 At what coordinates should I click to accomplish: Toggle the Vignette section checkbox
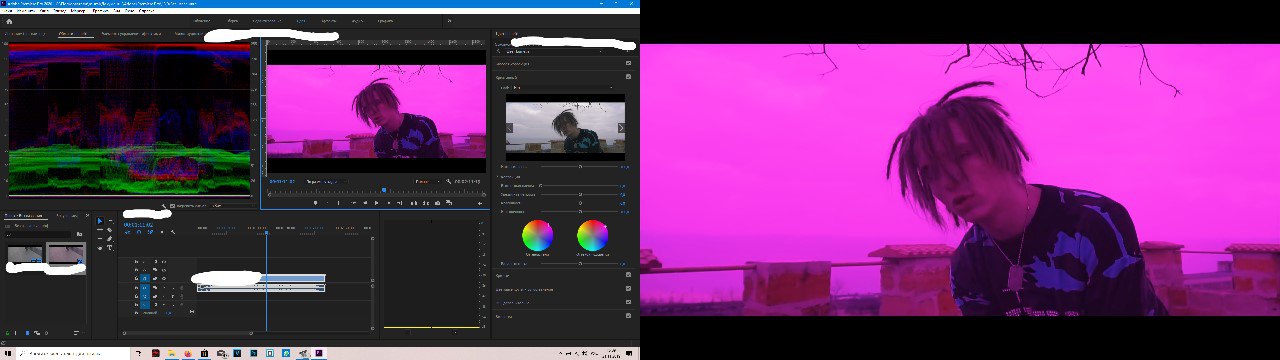628,316
